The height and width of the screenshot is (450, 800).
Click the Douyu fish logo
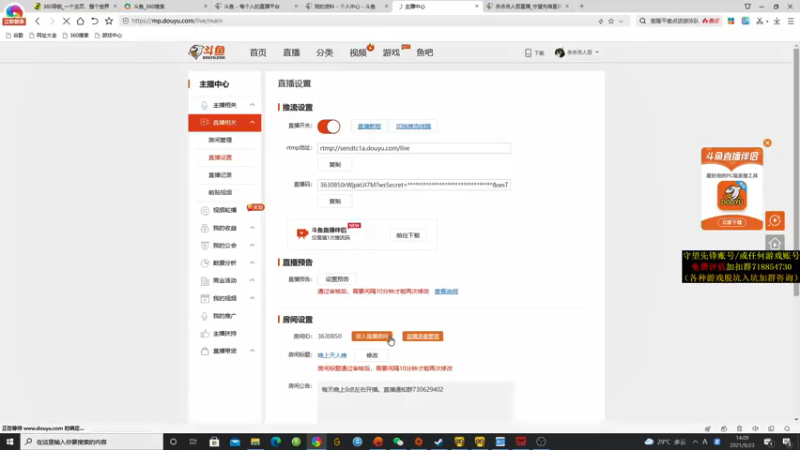(x=207, y=52)
